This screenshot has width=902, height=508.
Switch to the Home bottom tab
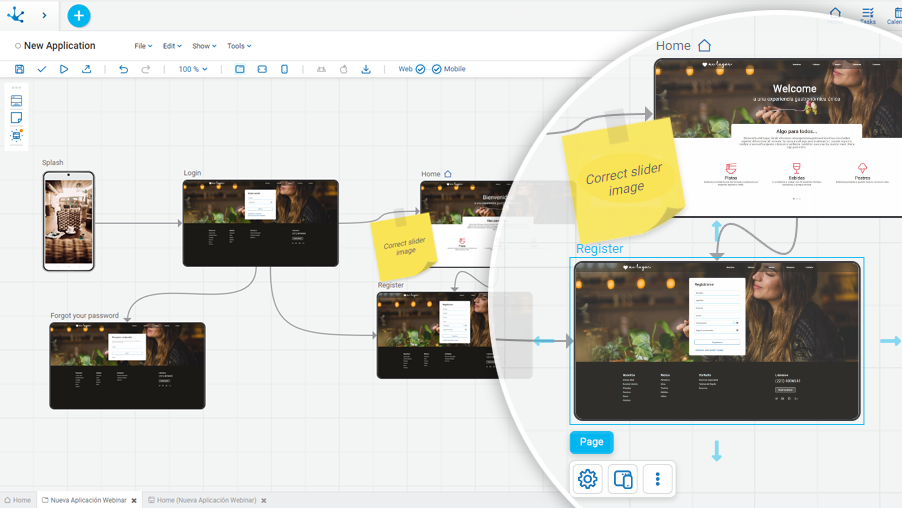[18, 501]
